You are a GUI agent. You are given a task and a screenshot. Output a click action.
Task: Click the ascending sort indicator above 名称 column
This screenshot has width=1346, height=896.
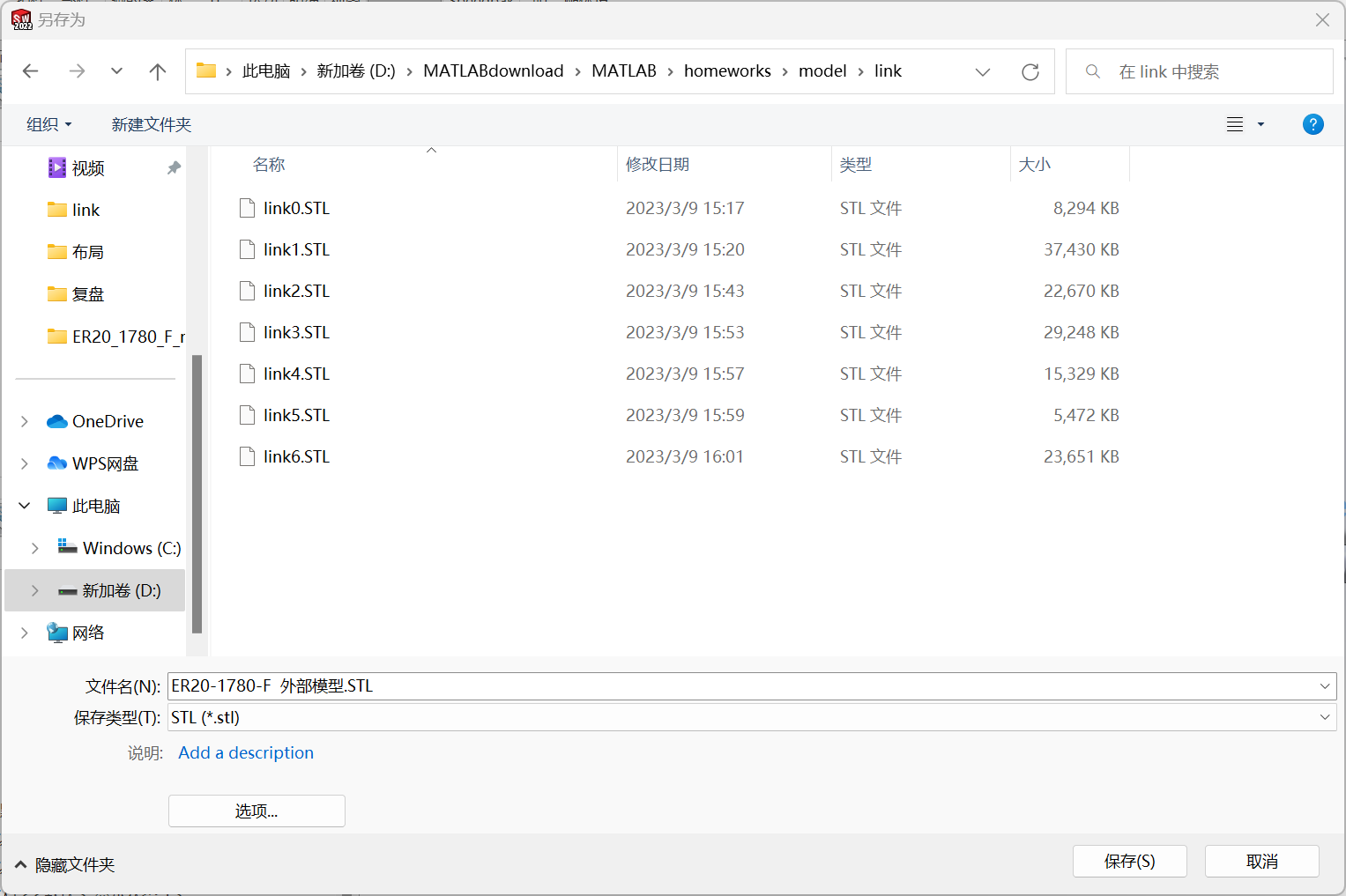click(431, 150)
